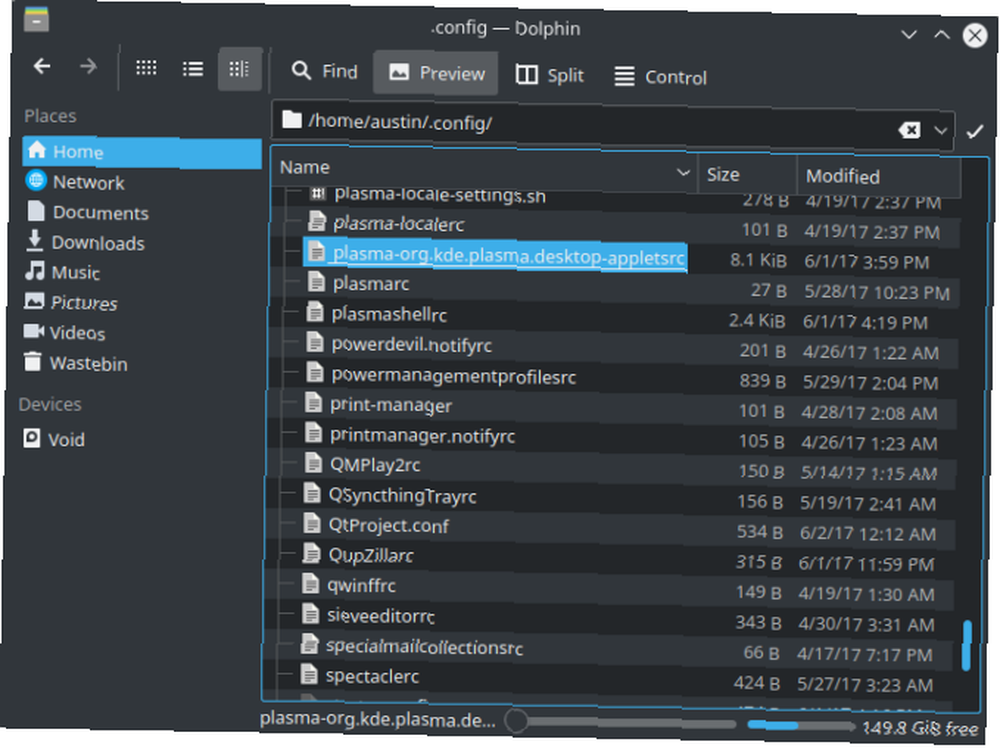Open Void device
The image size is (1000, 748).
tap(54, 439)
